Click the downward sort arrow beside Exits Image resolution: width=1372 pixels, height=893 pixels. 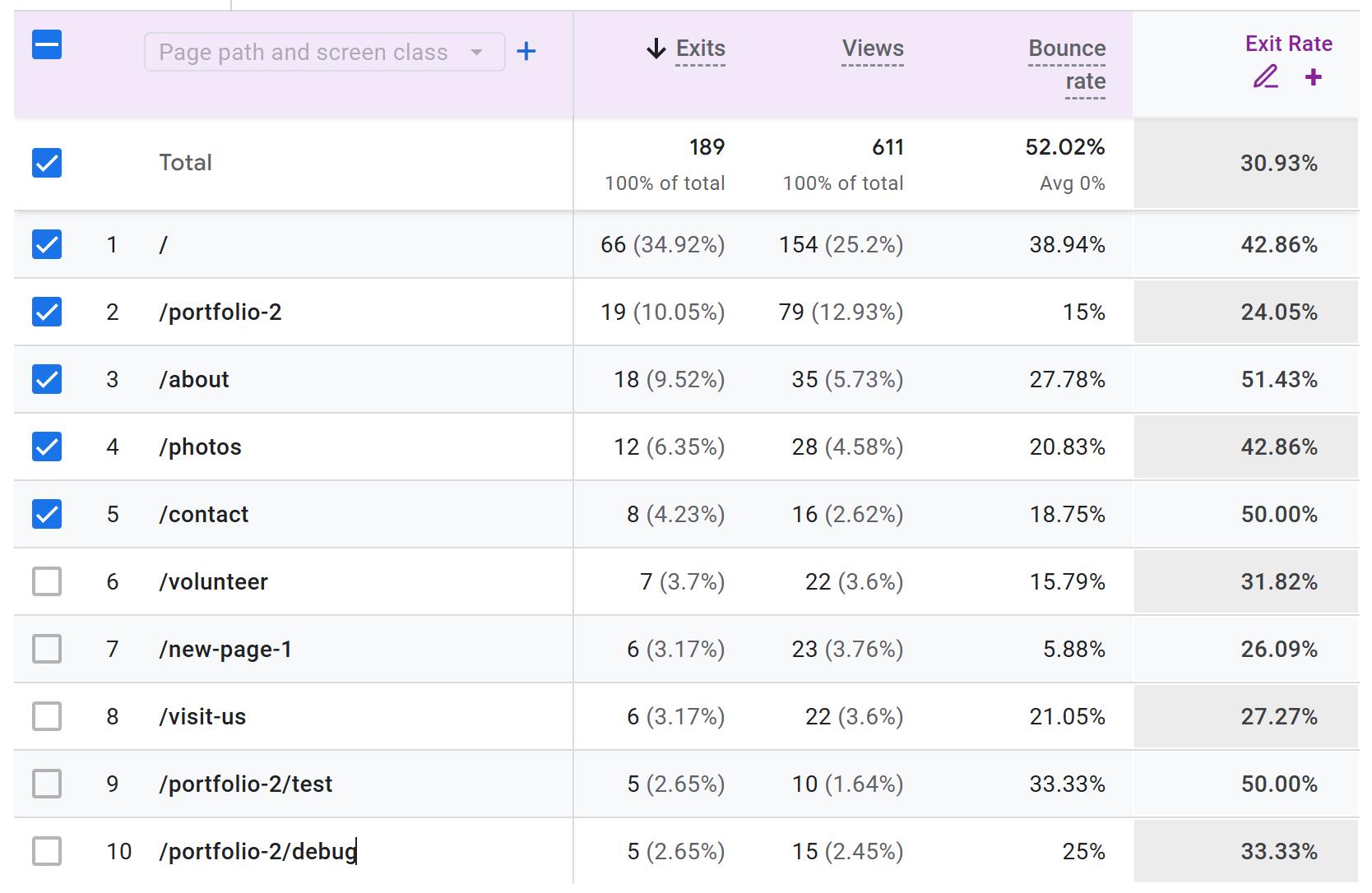point(655,49)
